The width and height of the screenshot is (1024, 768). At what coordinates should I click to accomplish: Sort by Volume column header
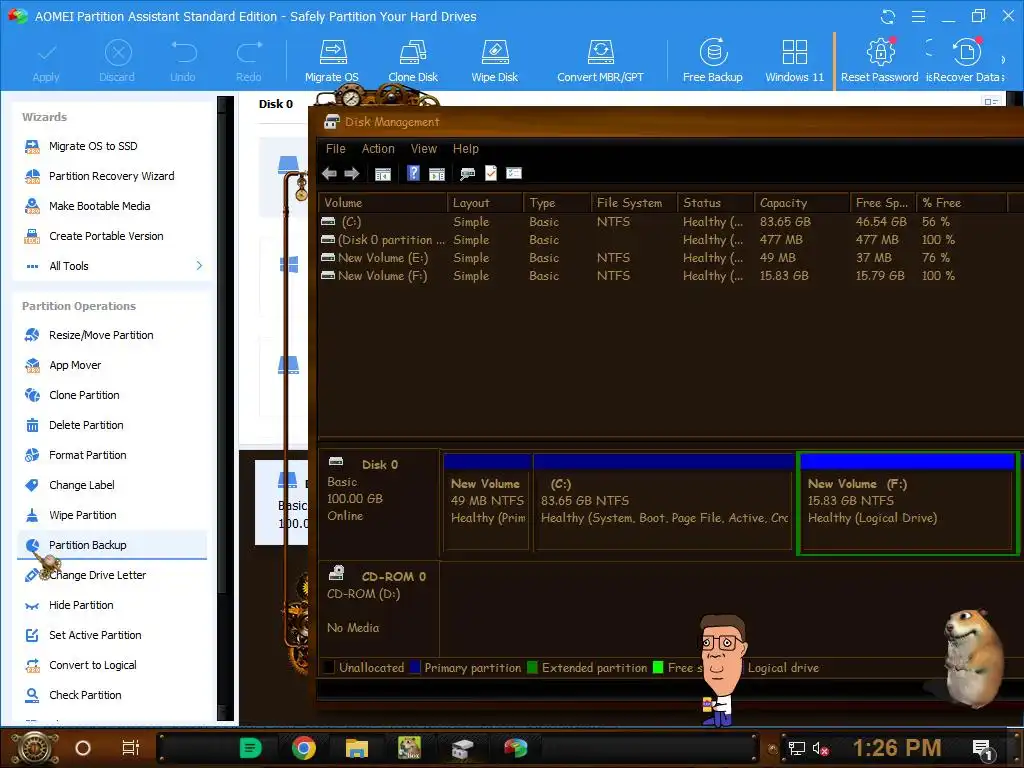click(x=383, y=203)
